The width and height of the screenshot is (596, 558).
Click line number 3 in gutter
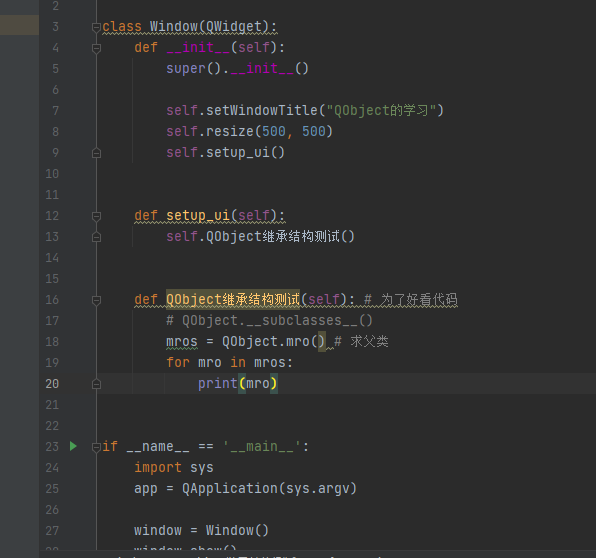pyautogui.click(x=55, y=27)
